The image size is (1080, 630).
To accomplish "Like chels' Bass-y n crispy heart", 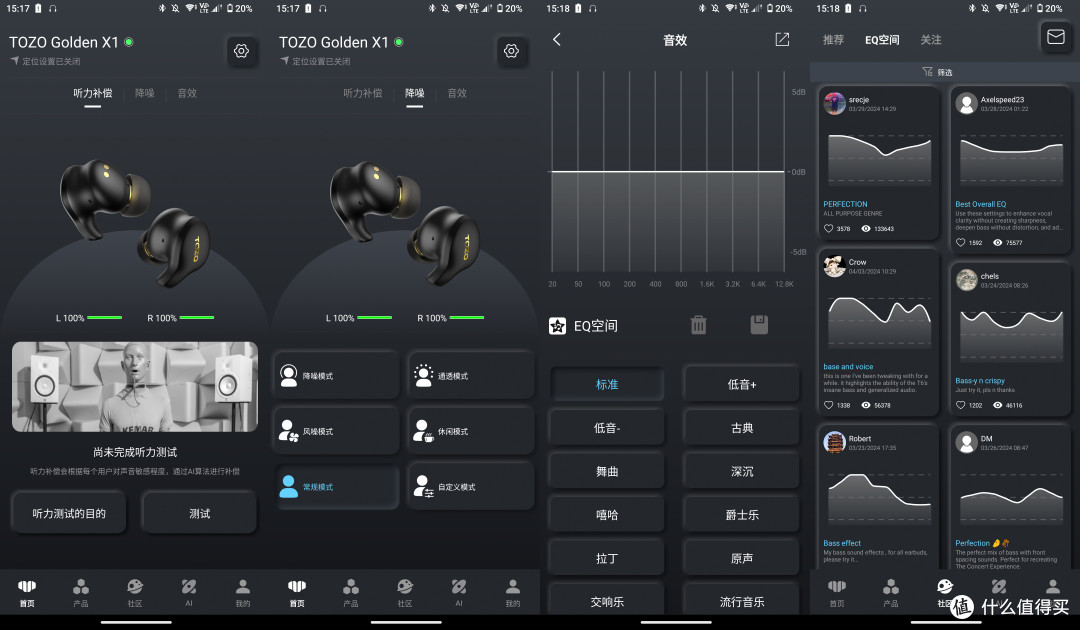I will tap(961, 405).
